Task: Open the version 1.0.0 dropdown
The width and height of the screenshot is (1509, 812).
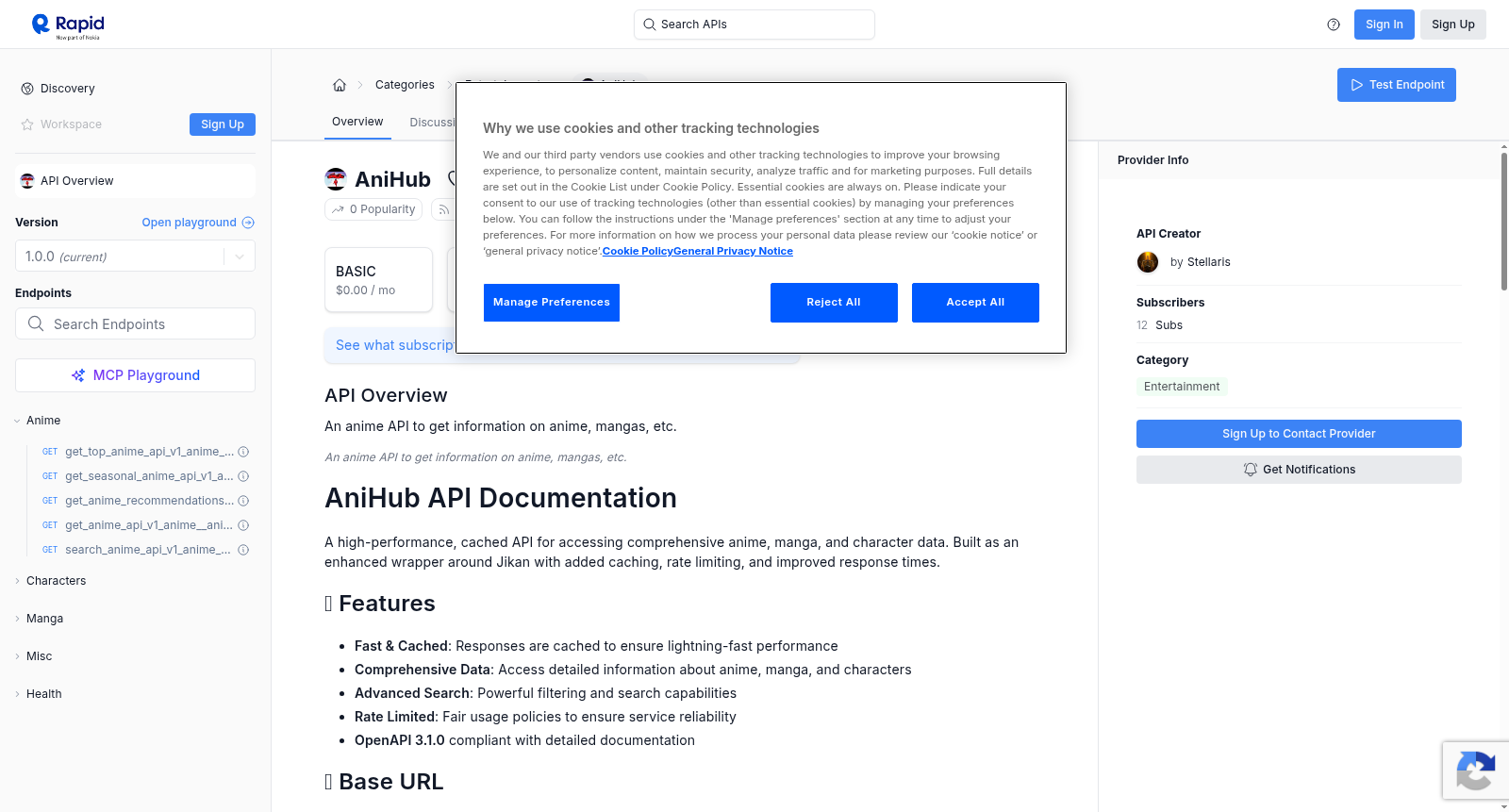Action: point(135,257)
